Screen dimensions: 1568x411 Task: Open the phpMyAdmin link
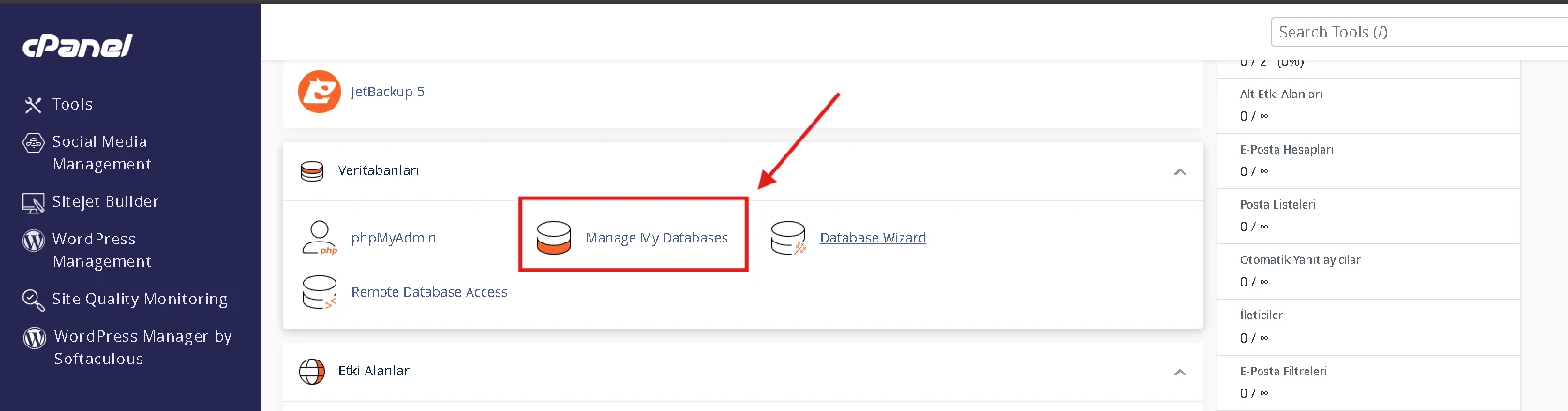(x=394, y=238)
